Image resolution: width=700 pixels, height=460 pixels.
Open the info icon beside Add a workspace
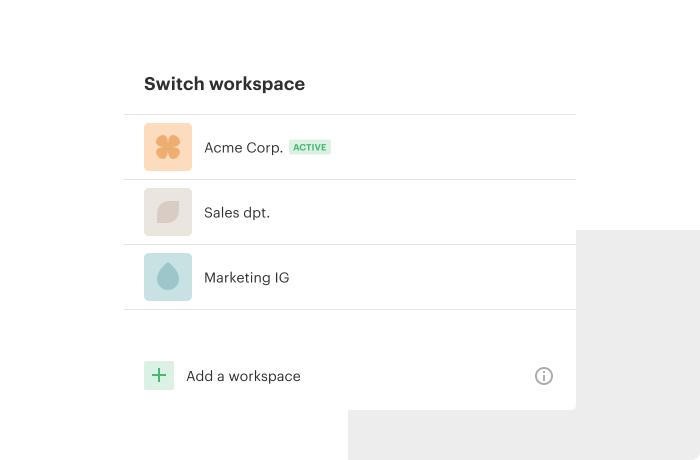tap(544, 376)
